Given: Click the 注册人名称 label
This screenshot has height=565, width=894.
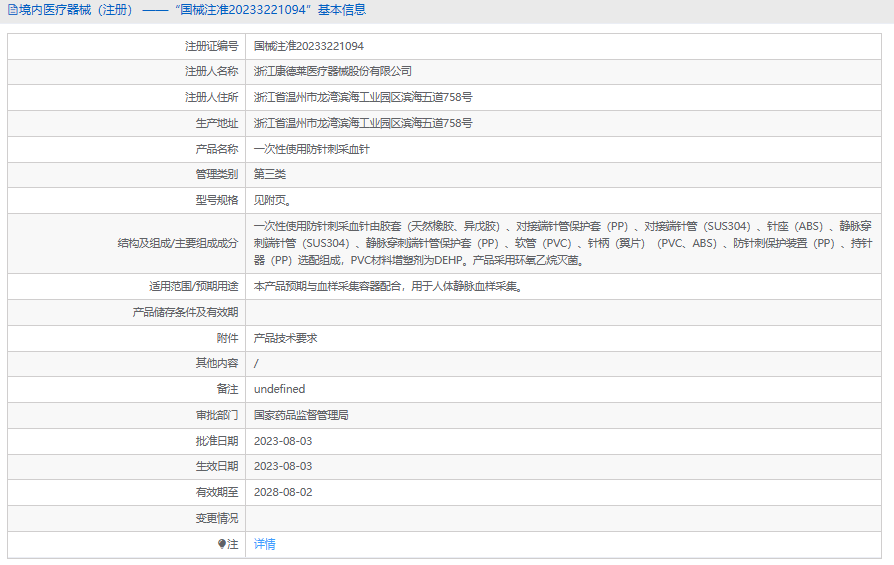Looking at the screenshot, I should (x=212, y=71).
